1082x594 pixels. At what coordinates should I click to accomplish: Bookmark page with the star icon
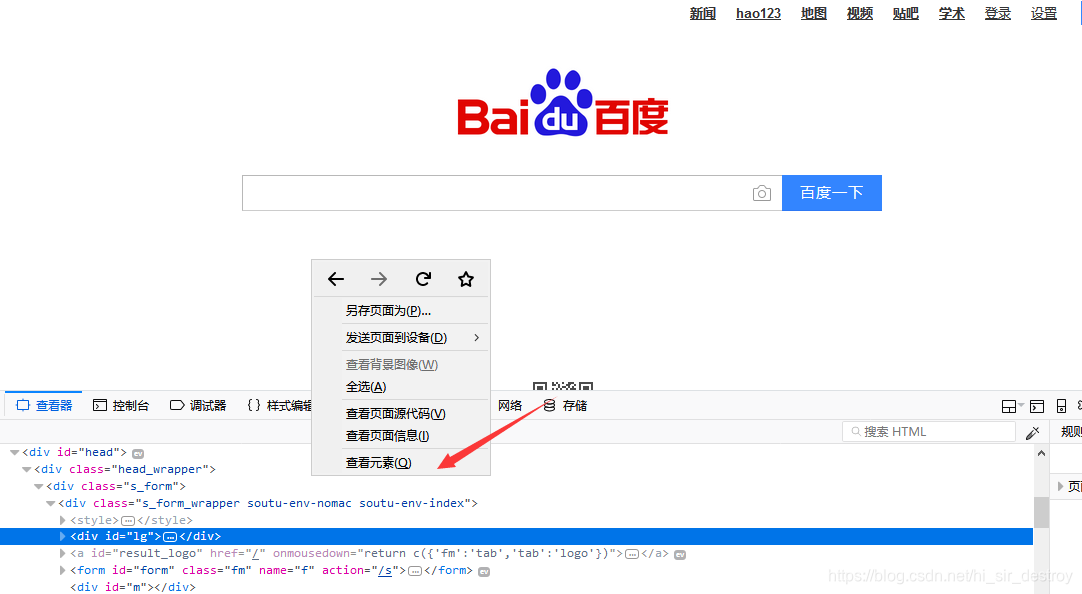coord(466,279)
